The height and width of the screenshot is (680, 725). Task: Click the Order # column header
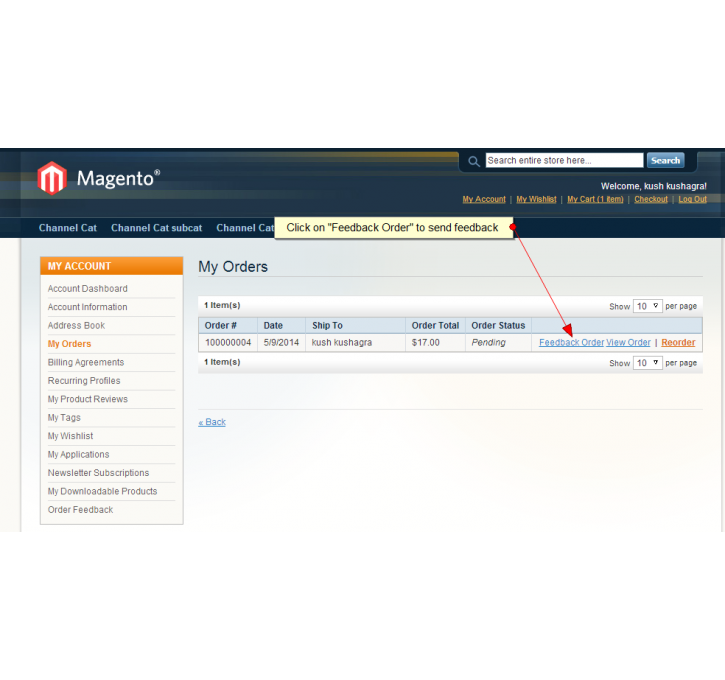click(x=228, y=325)
